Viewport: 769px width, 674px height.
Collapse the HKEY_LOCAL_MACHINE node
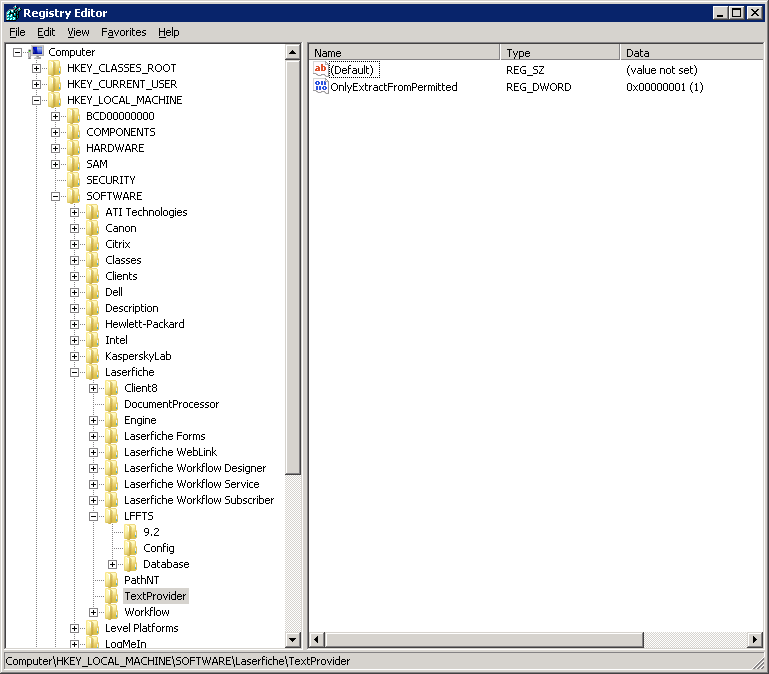pos(36,100)
